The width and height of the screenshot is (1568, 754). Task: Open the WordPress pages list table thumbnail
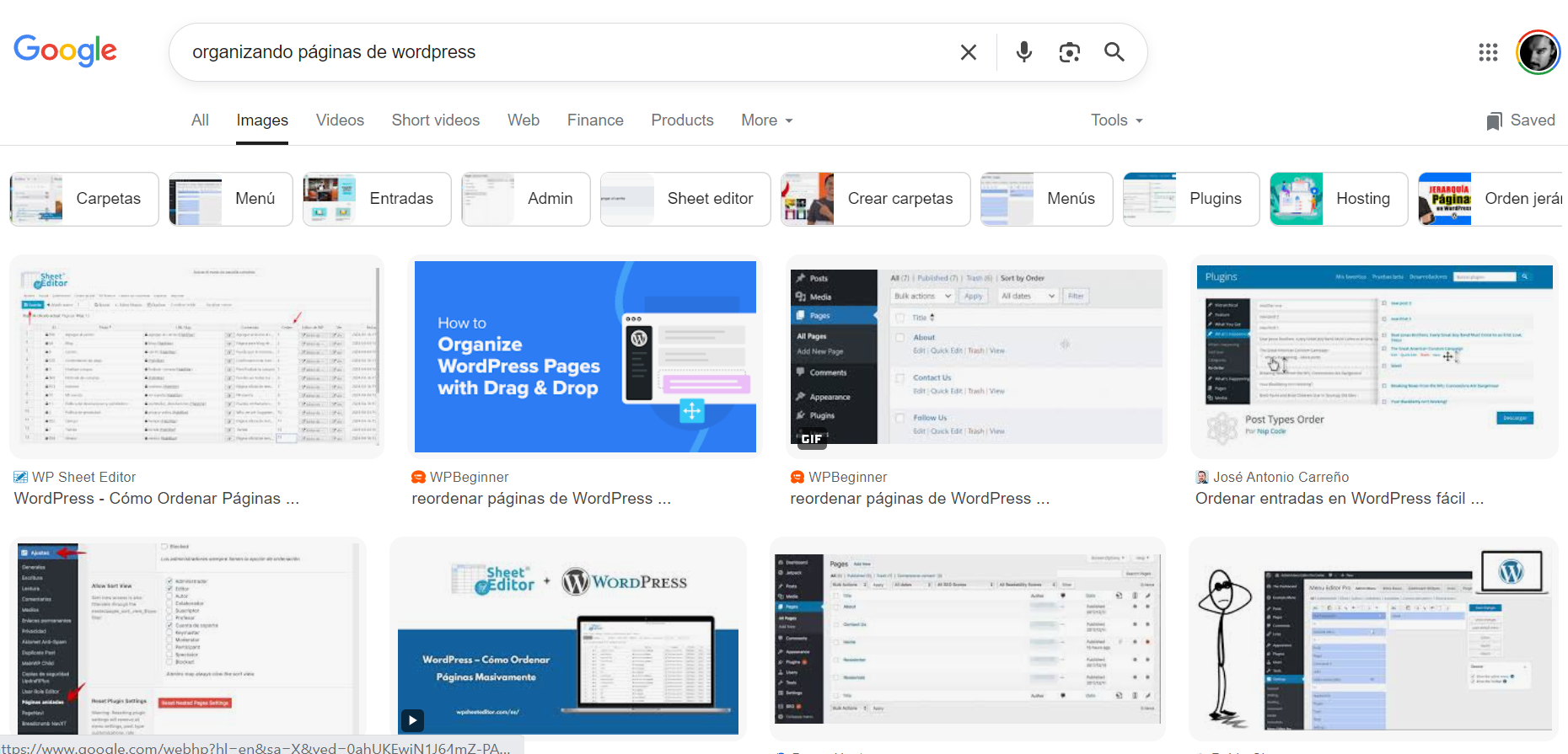point(968,639)
